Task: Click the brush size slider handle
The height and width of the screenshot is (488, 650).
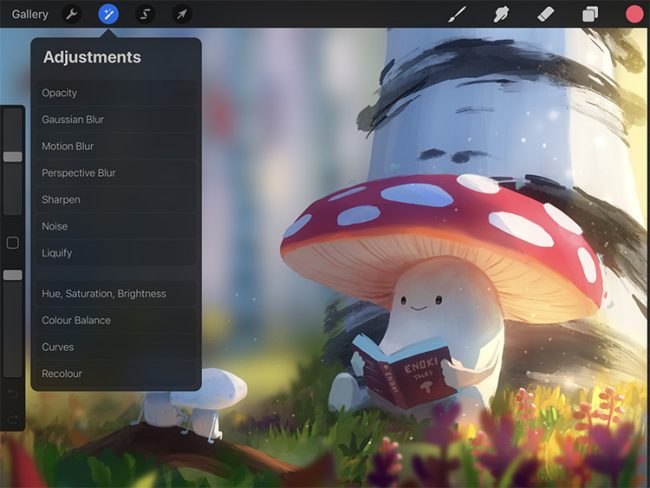Action: (x=12, y=156)
